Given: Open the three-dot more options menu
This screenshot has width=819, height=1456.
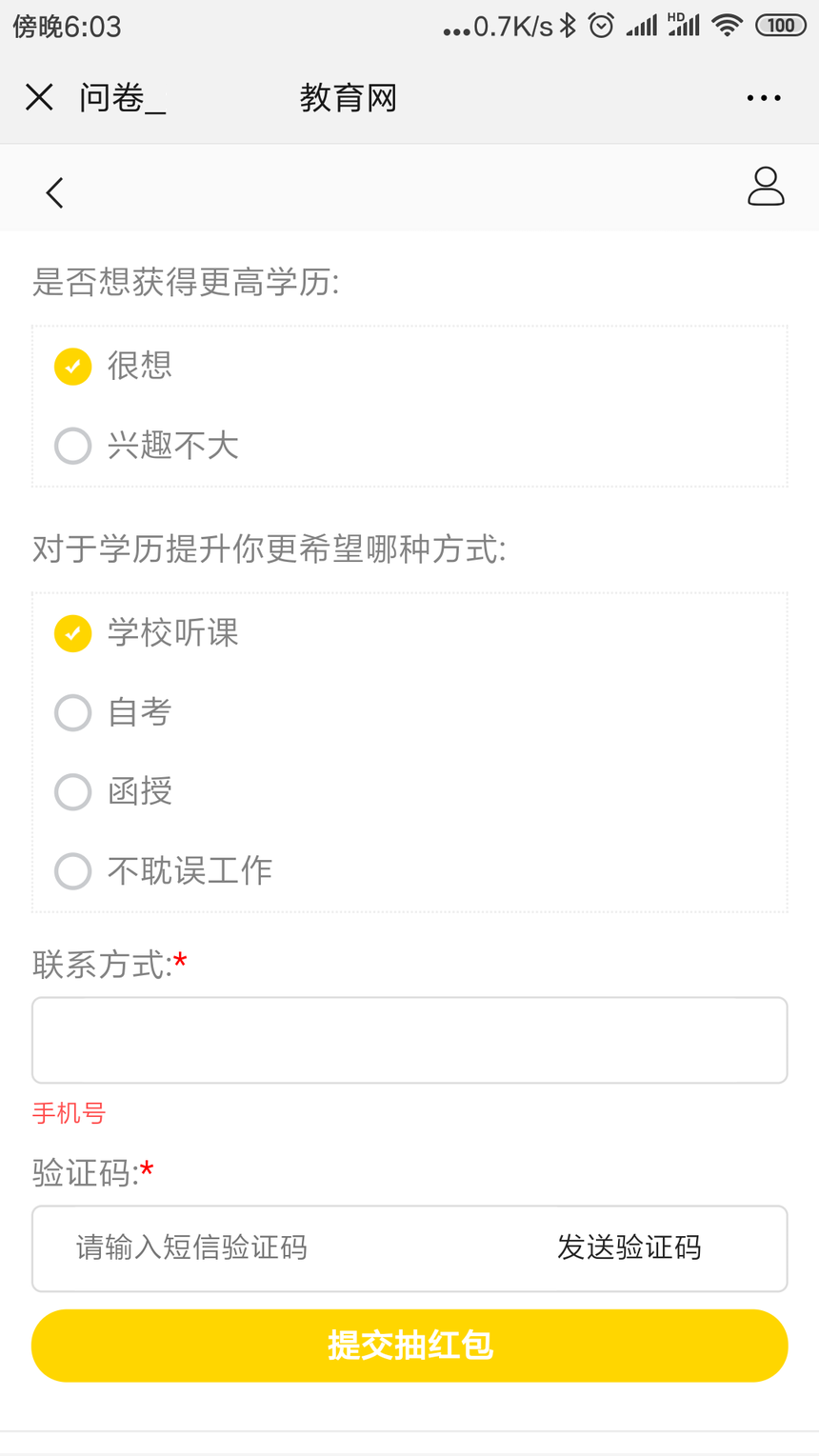Looking at the screenshot, I should [x=764, y=98].
